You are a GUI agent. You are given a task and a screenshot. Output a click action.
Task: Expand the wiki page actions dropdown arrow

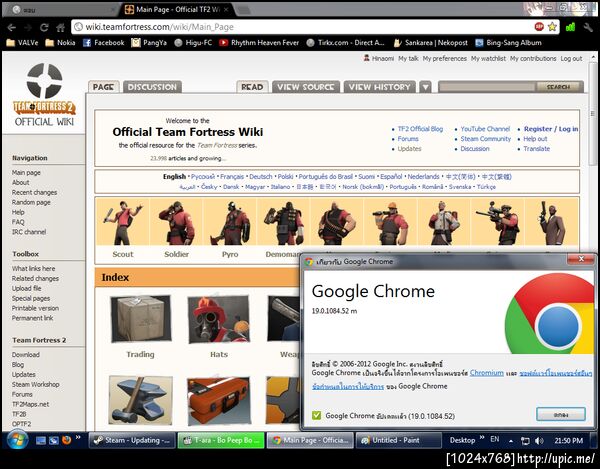pos(425,87)
